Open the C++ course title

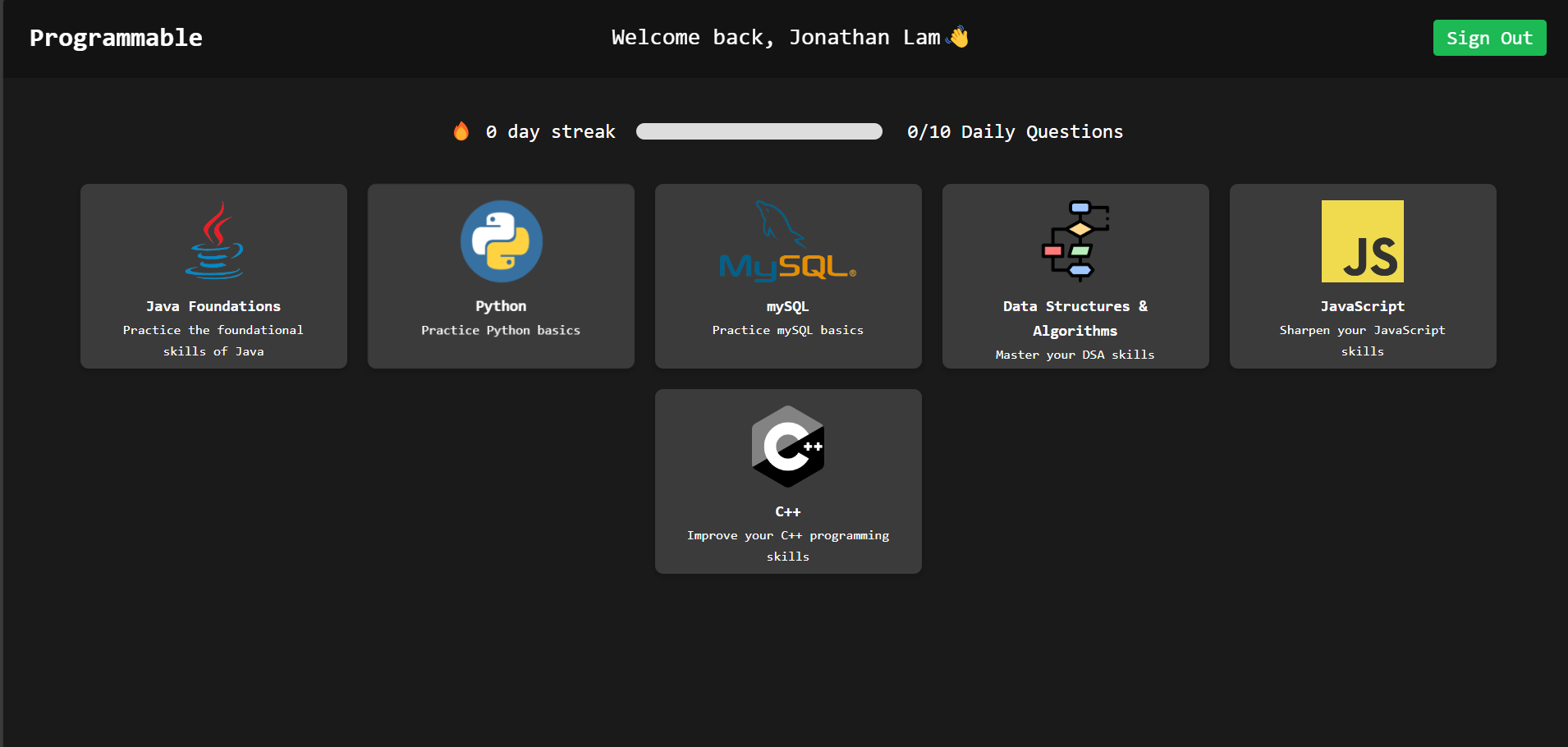click(788, 511)
